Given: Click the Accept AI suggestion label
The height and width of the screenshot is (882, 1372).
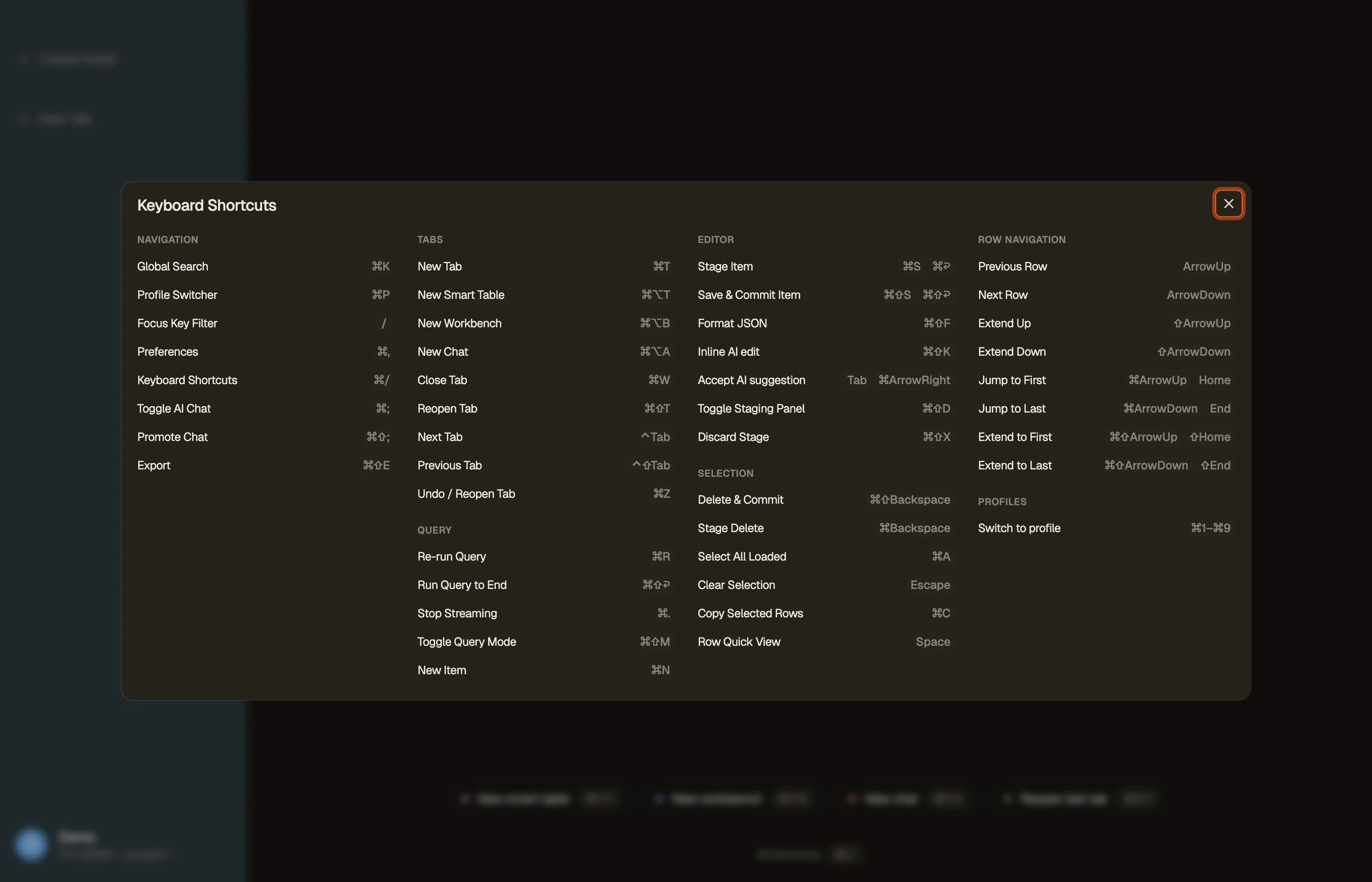Looking at the screenshot, I should (x=751, y=380).
